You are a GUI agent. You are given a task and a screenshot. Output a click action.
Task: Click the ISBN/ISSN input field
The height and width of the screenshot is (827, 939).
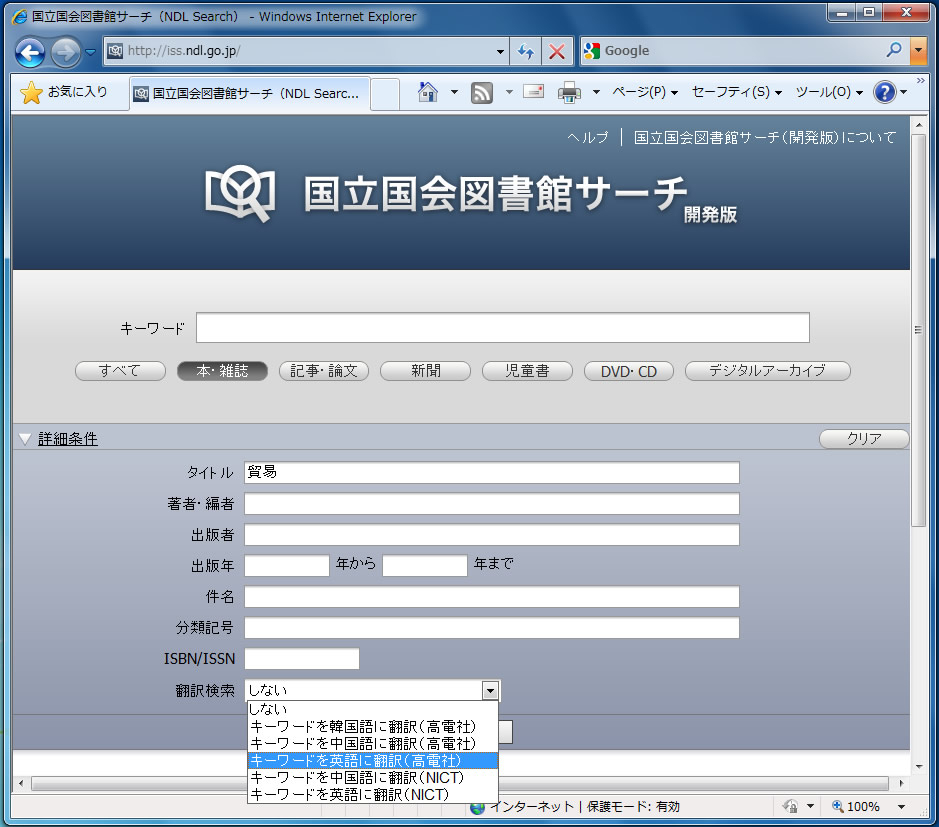302,659
